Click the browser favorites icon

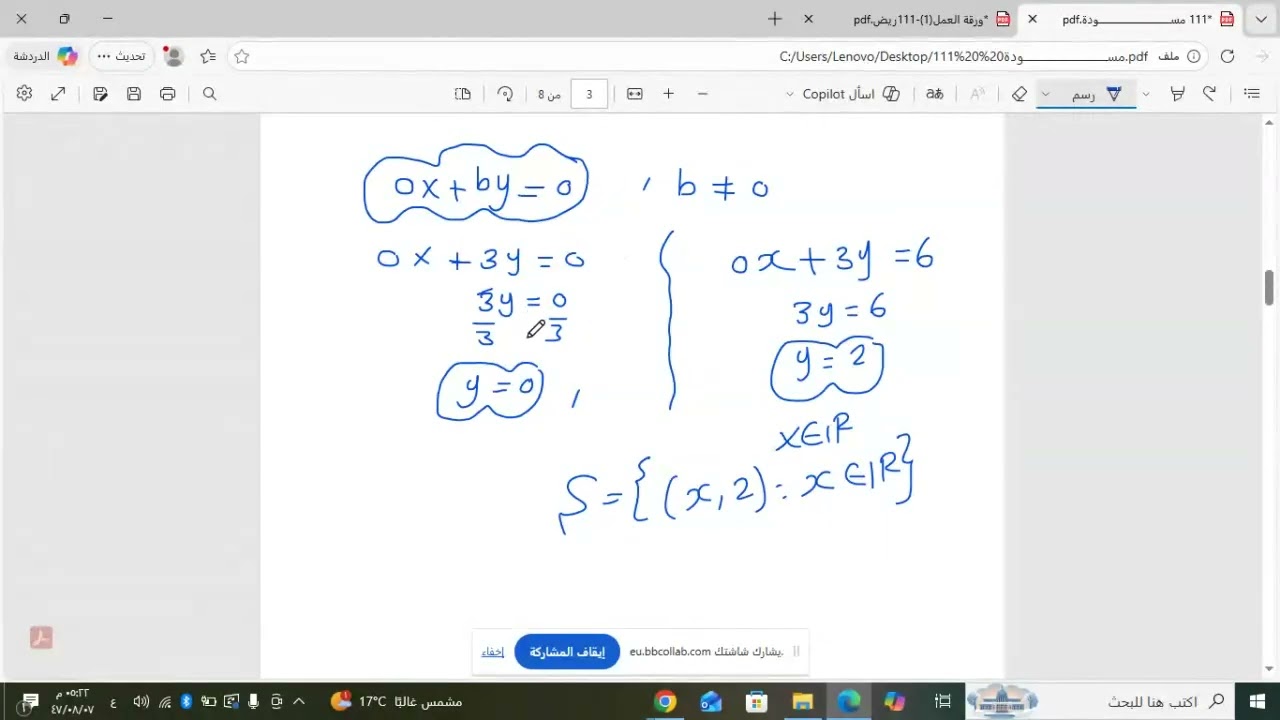click(x=208, y=56)
